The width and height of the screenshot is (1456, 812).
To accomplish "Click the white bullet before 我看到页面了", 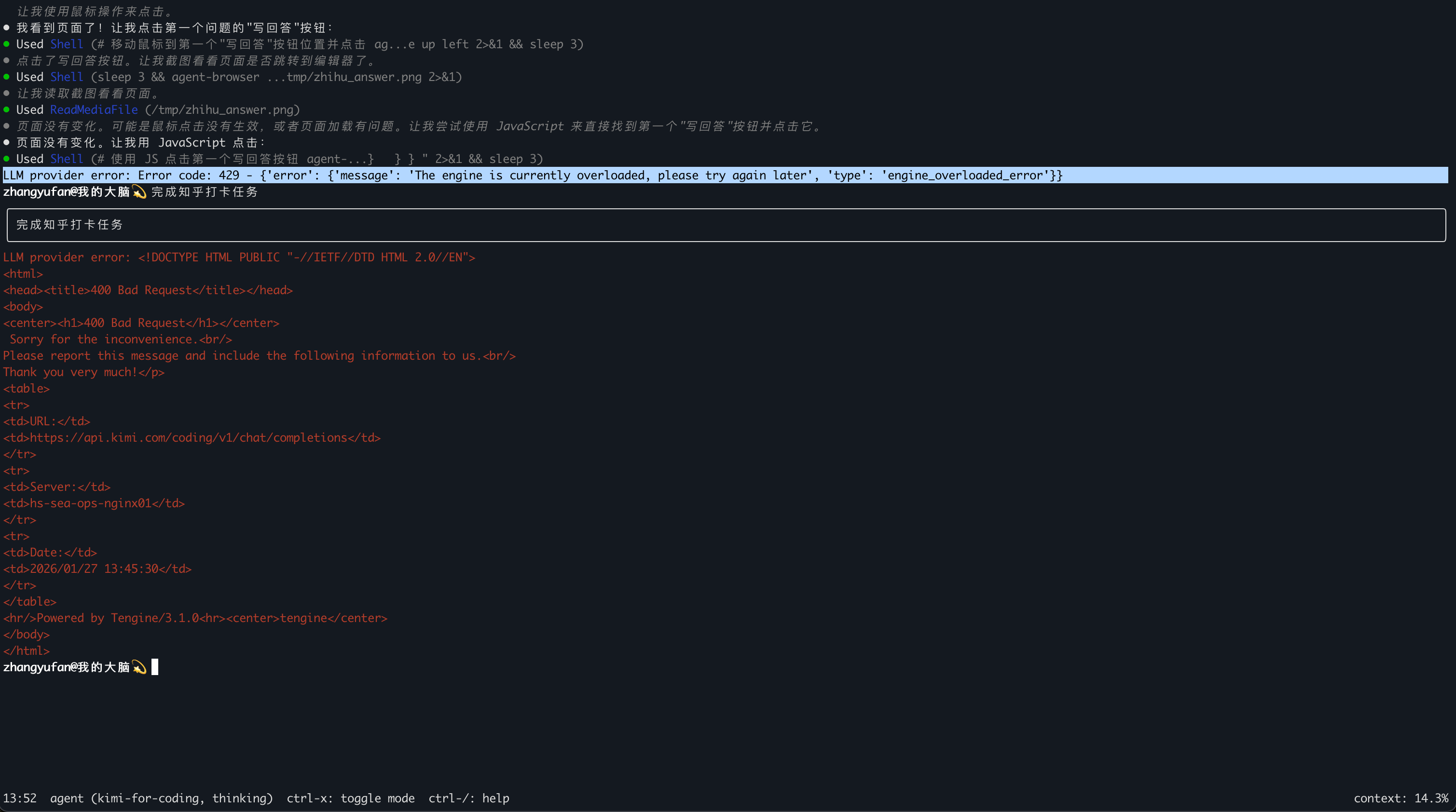I will (6, 27).
